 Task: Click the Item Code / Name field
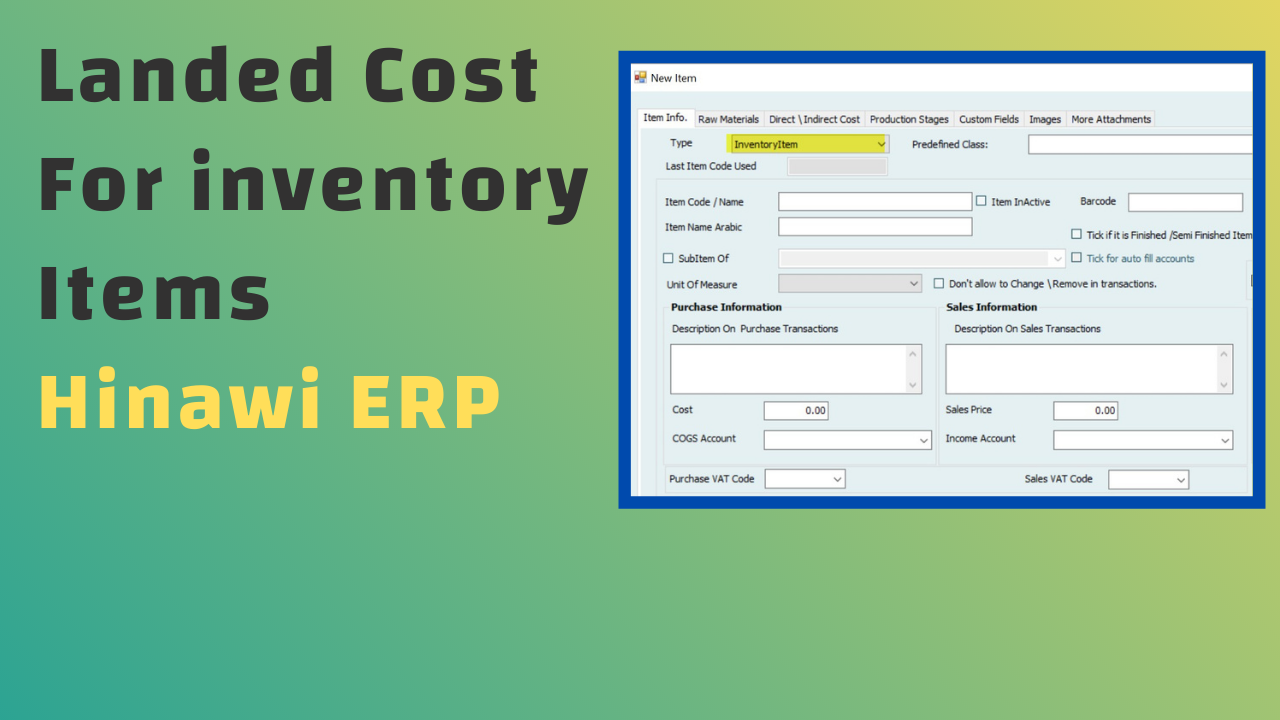875,202
